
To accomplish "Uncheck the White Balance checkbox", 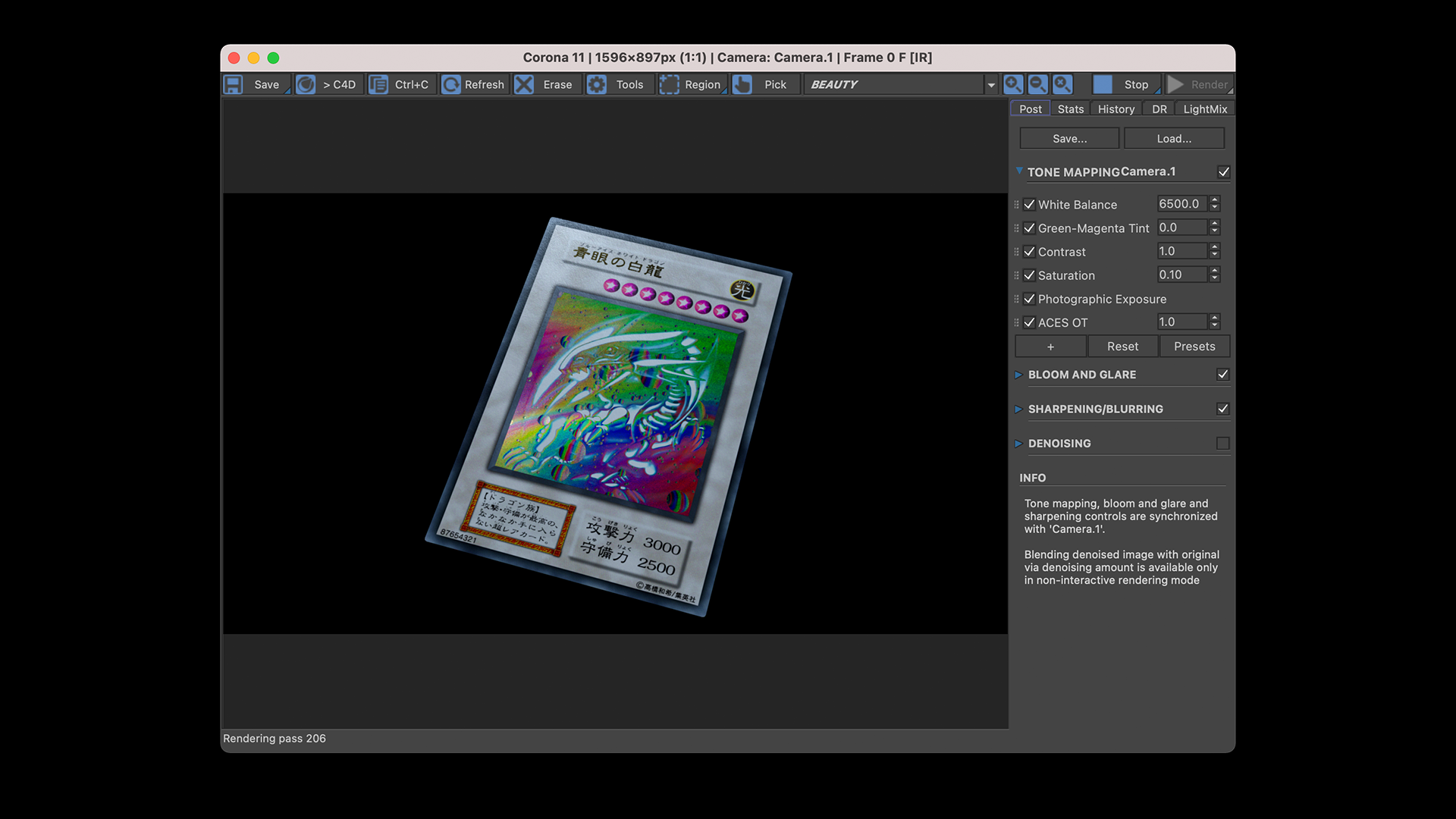I will coord(1029,205).
